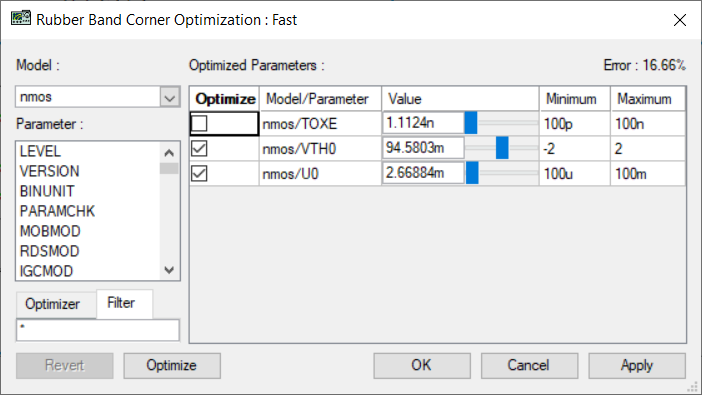Viewport: 702px width, 395px height.
Task: Click the OK button
Action: click(x=422, y=365)
